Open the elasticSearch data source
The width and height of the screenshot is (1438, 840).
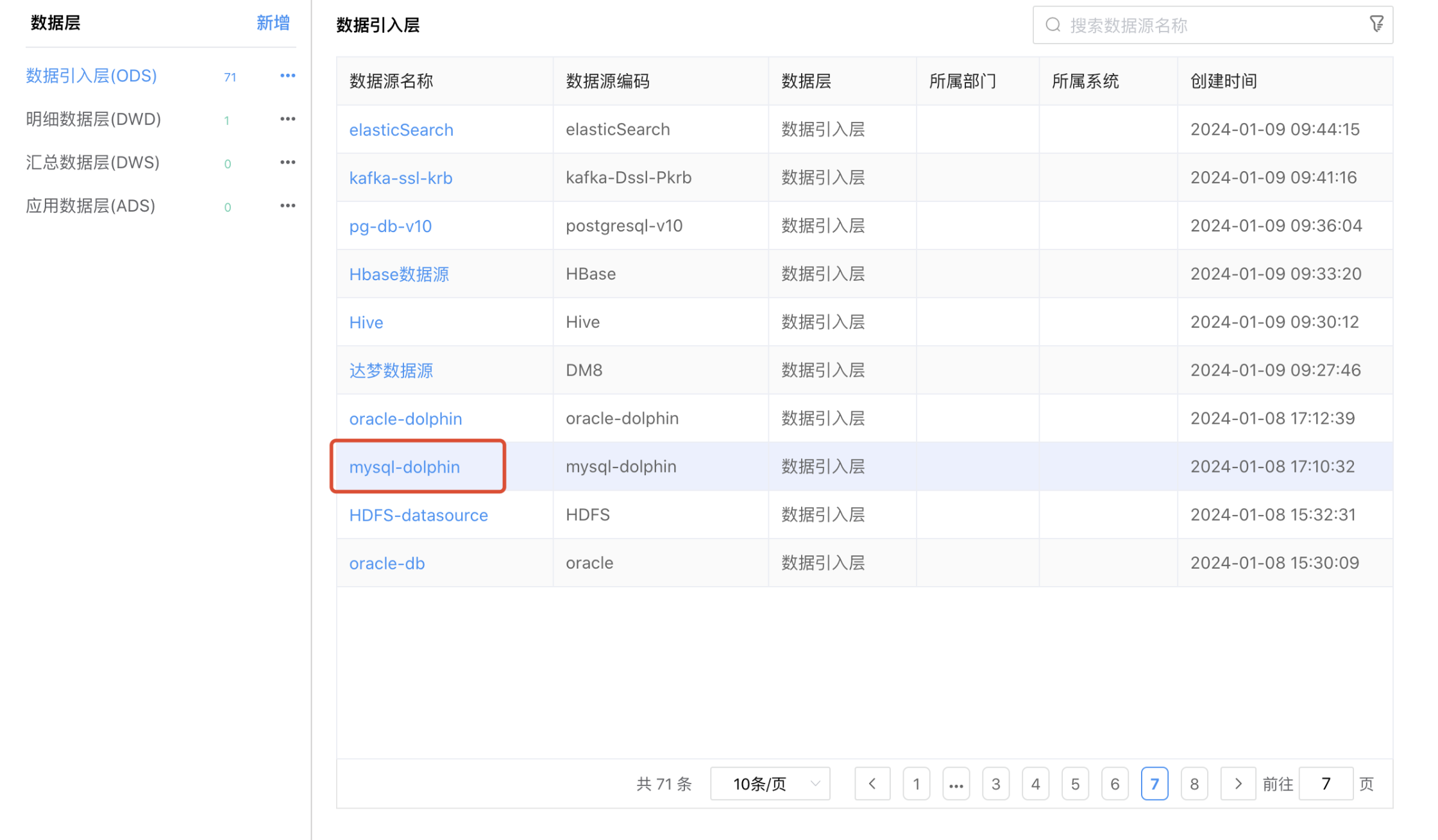[x=401, y=130]
